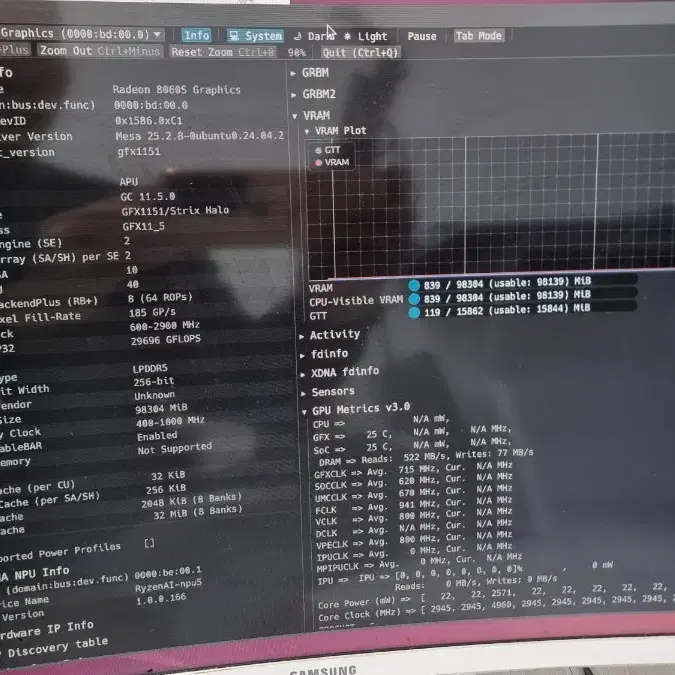Collapse the VRAM Plot subsection
675x675 pixels.
point(307,131)
